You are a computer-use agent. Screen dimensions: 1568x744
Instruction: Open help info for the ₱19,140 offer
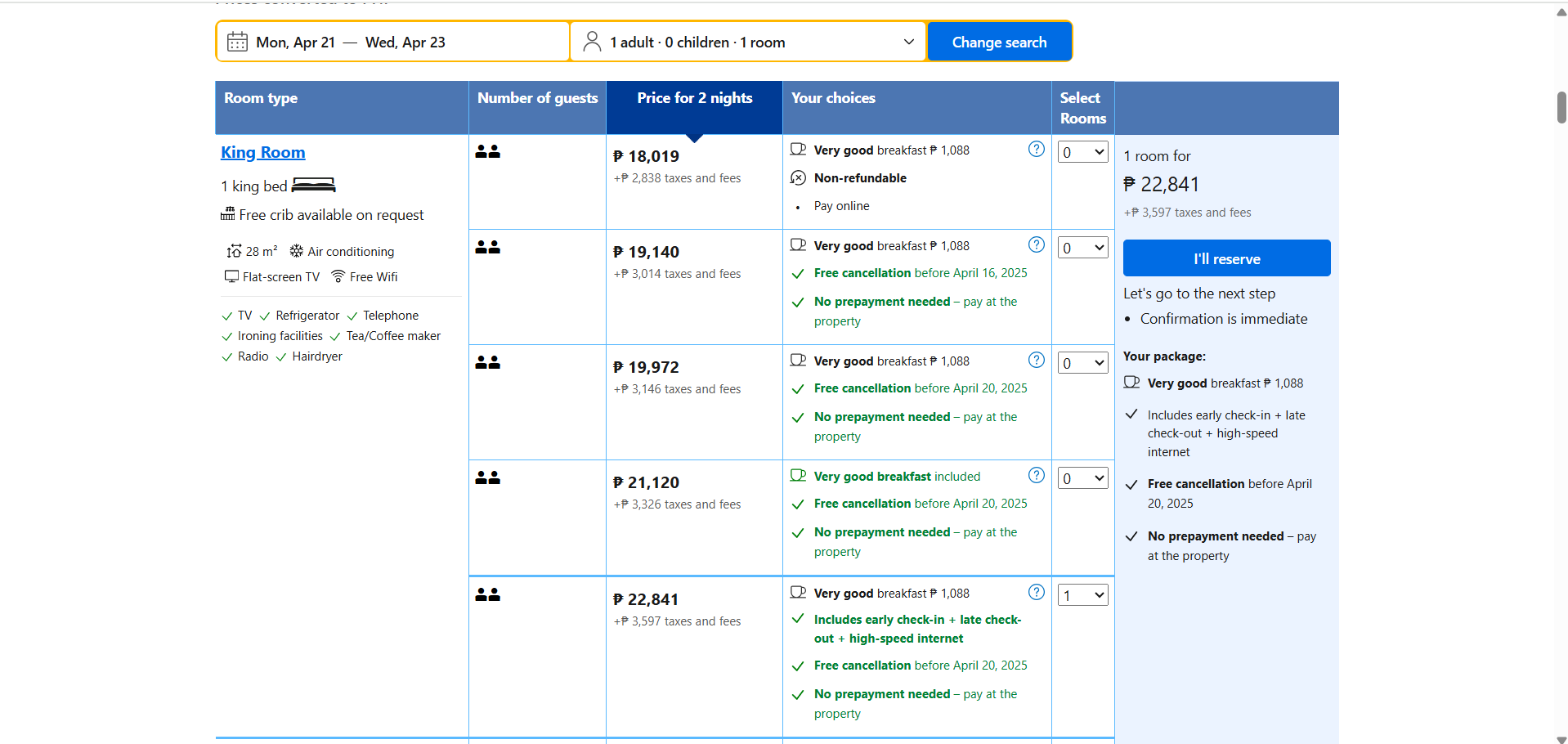[1036, 244]
